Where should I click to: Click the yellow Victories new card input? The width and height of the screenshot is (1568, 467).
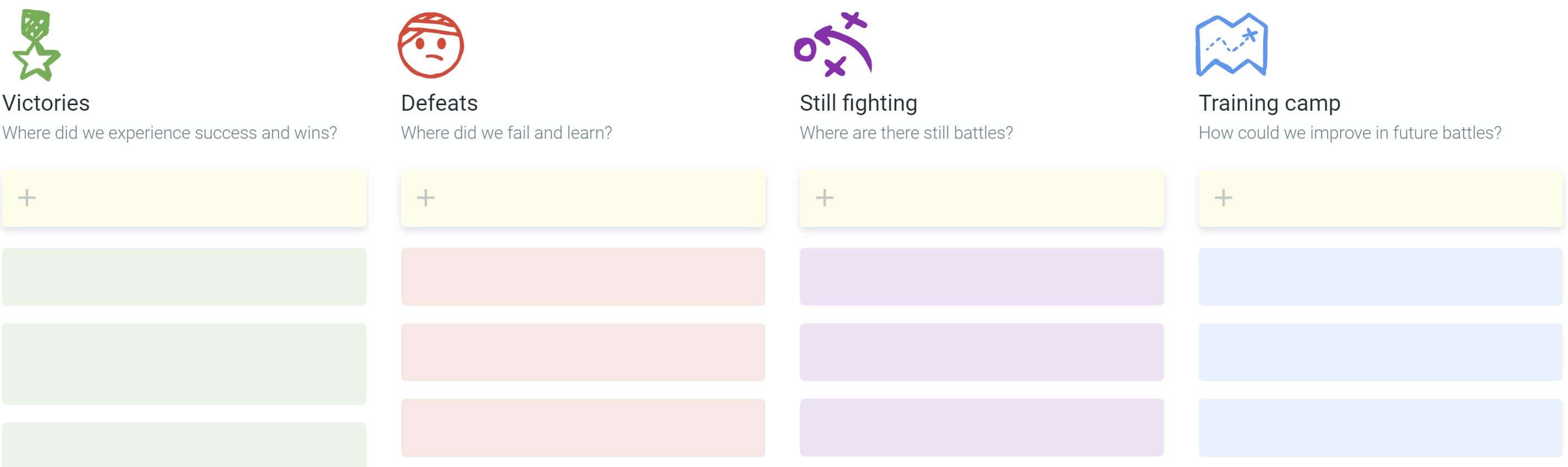pyautogui.click(x=184, y=199)
